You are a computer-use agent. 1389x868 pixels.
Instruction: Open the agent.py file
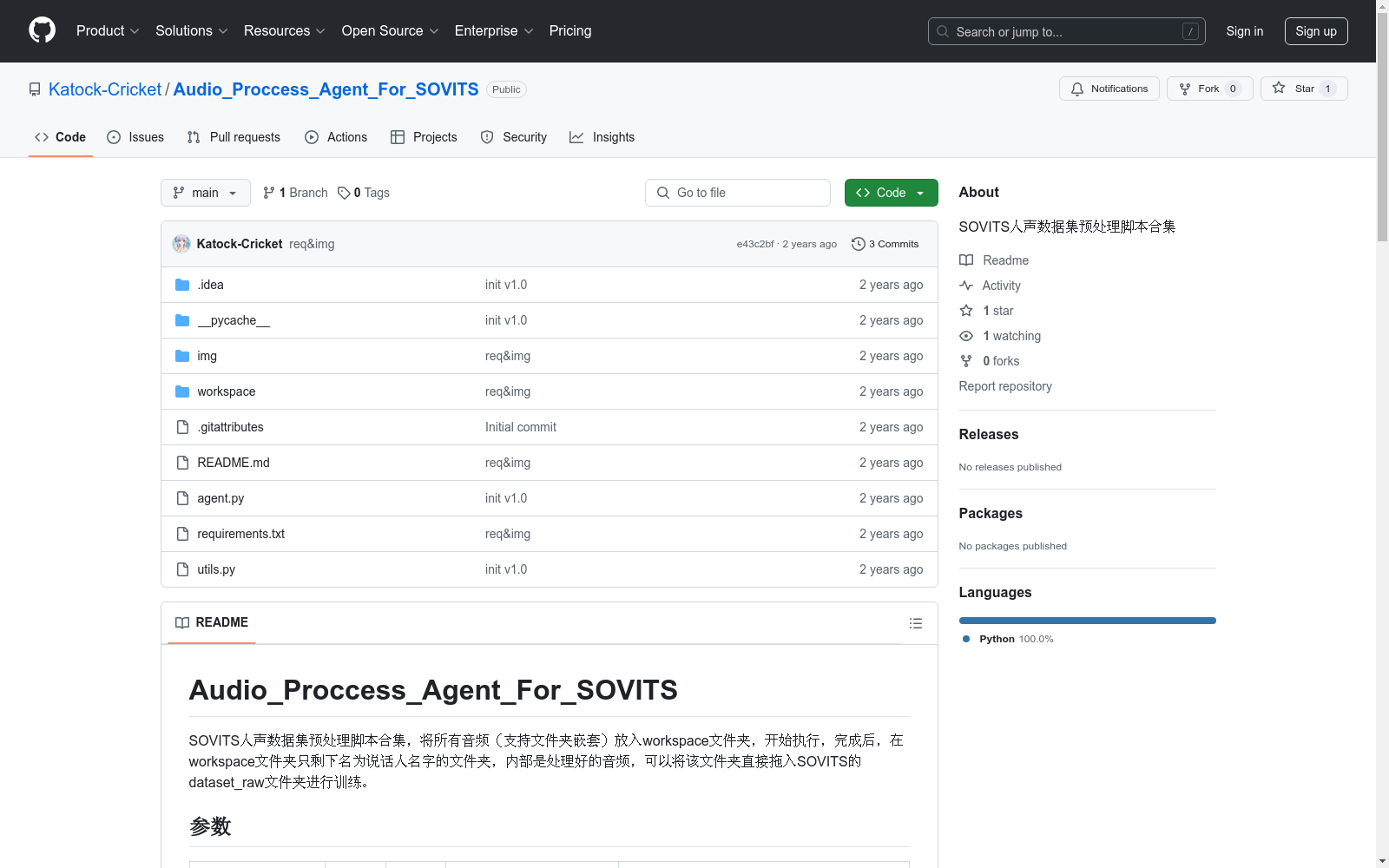[x=221, y=498]
